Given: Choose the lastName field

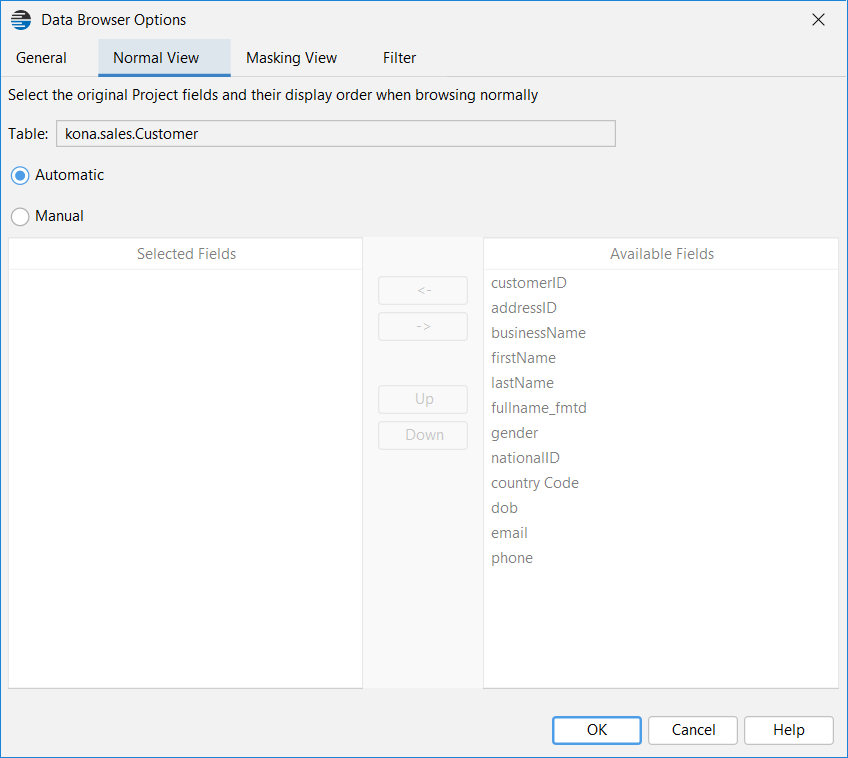Looking at the screenshot, I should [661, 383].
